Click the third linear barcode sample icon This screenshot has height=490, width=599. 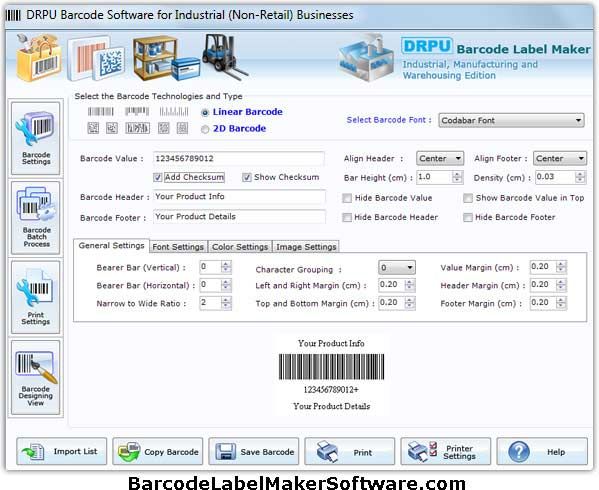[174, 112]
